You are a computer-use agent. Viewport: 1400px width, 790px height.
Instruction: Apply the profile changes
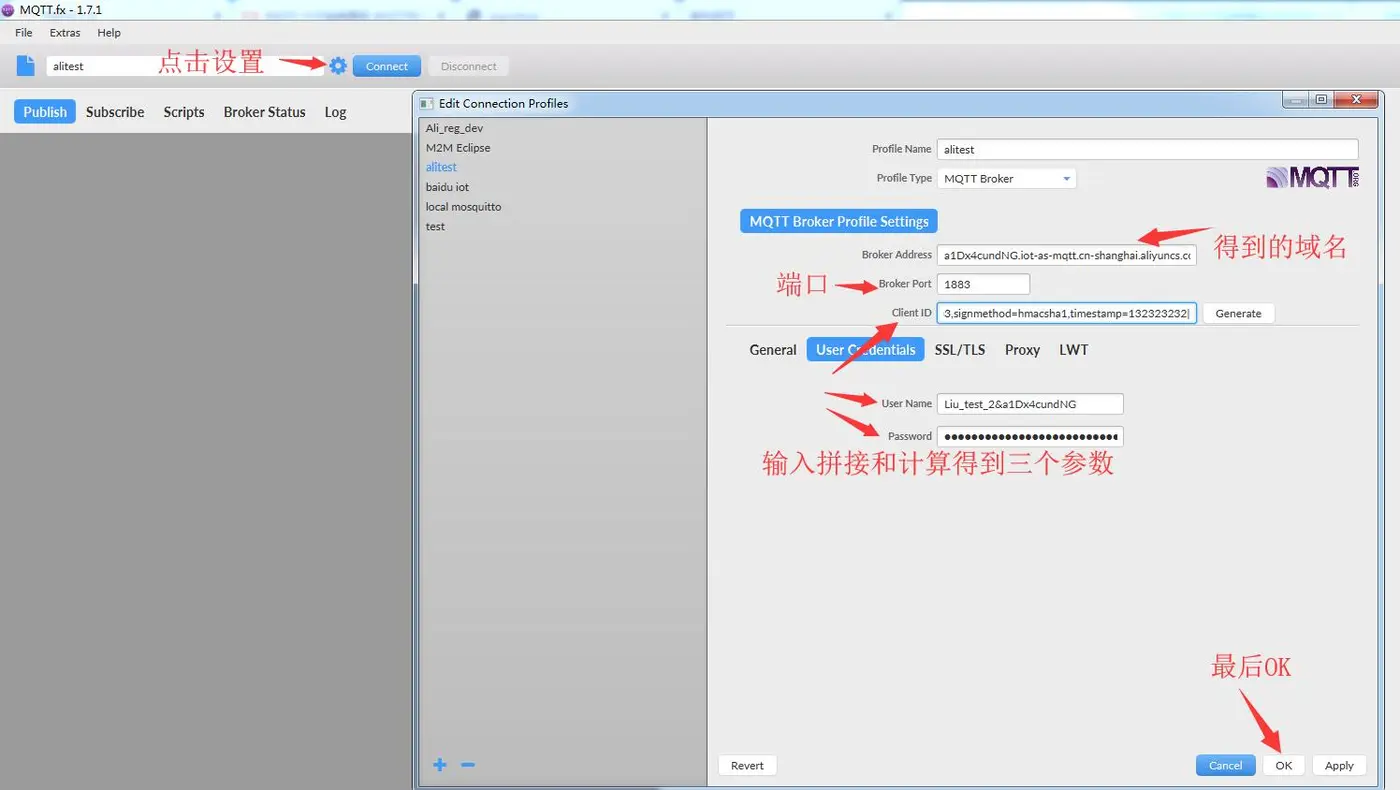pos(1339,766)
